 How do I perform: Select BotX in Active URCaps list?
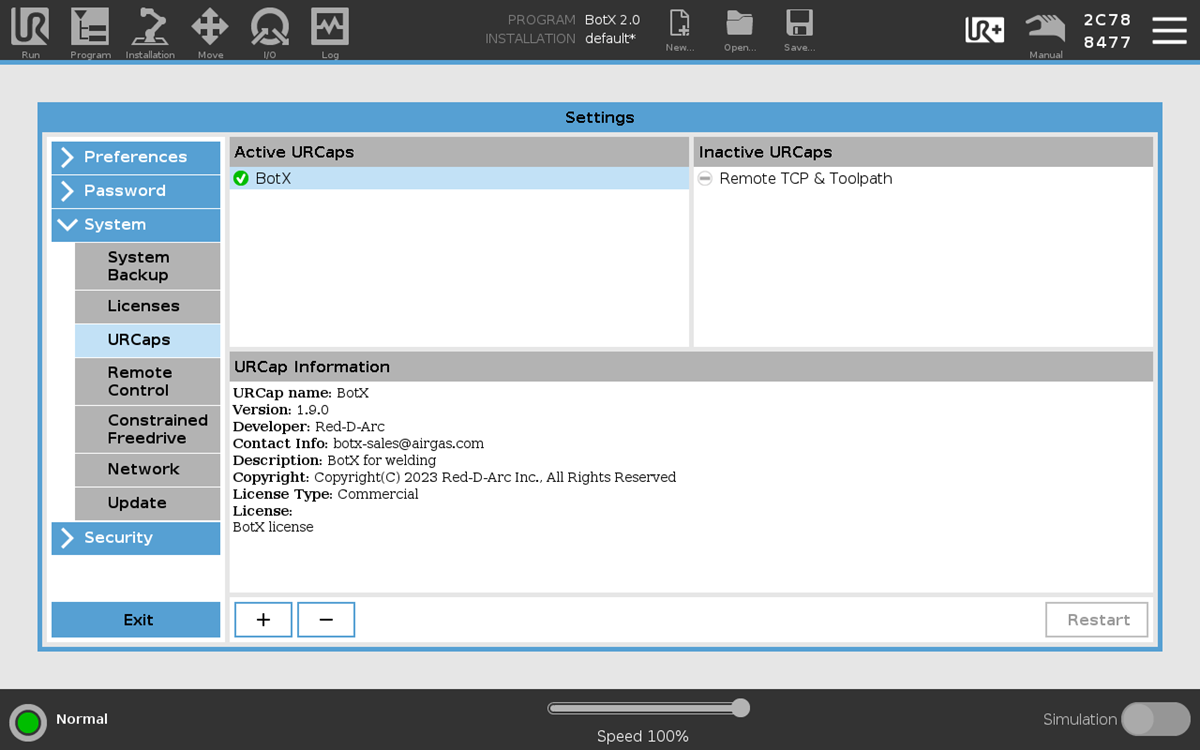click(x=459, y=178)
